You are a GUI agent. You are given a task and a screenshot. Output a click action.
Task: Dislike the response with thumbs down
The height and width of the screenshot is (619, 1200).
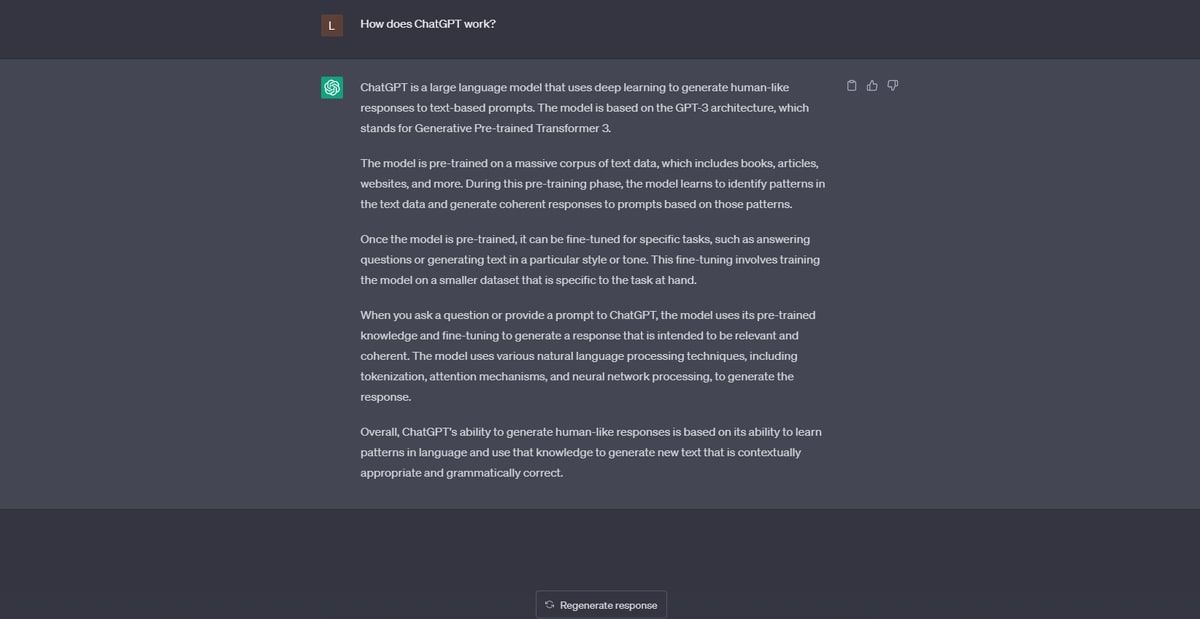[893, 86]
